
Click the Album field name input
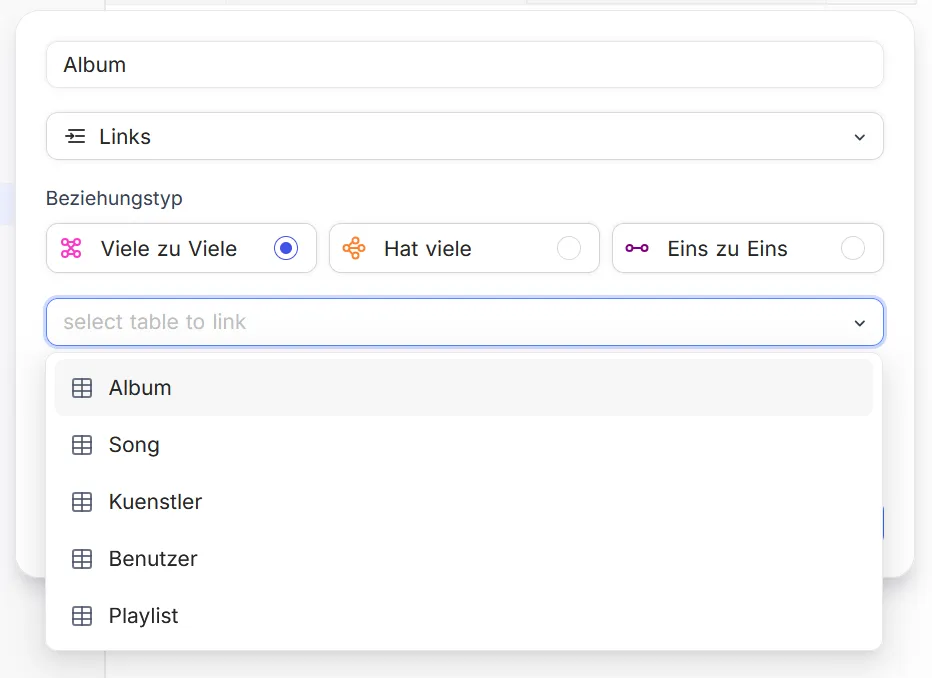tap(464, 65)
